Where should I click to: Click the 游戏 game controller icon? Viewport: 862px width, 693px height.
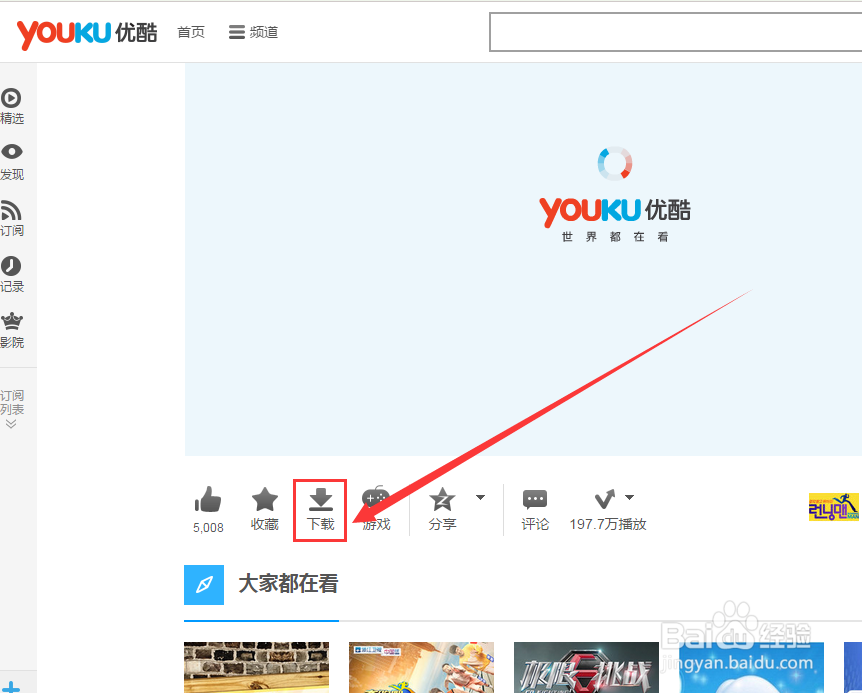[377, 497]
